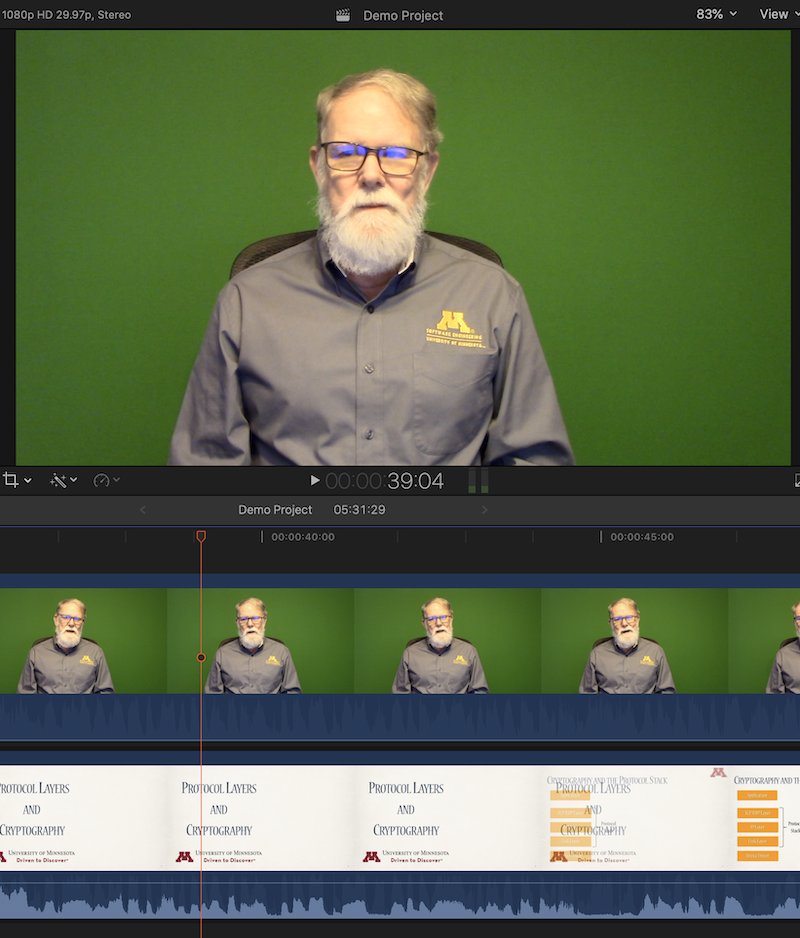Click the Demo Project name in timeline header

click(275, 510)
